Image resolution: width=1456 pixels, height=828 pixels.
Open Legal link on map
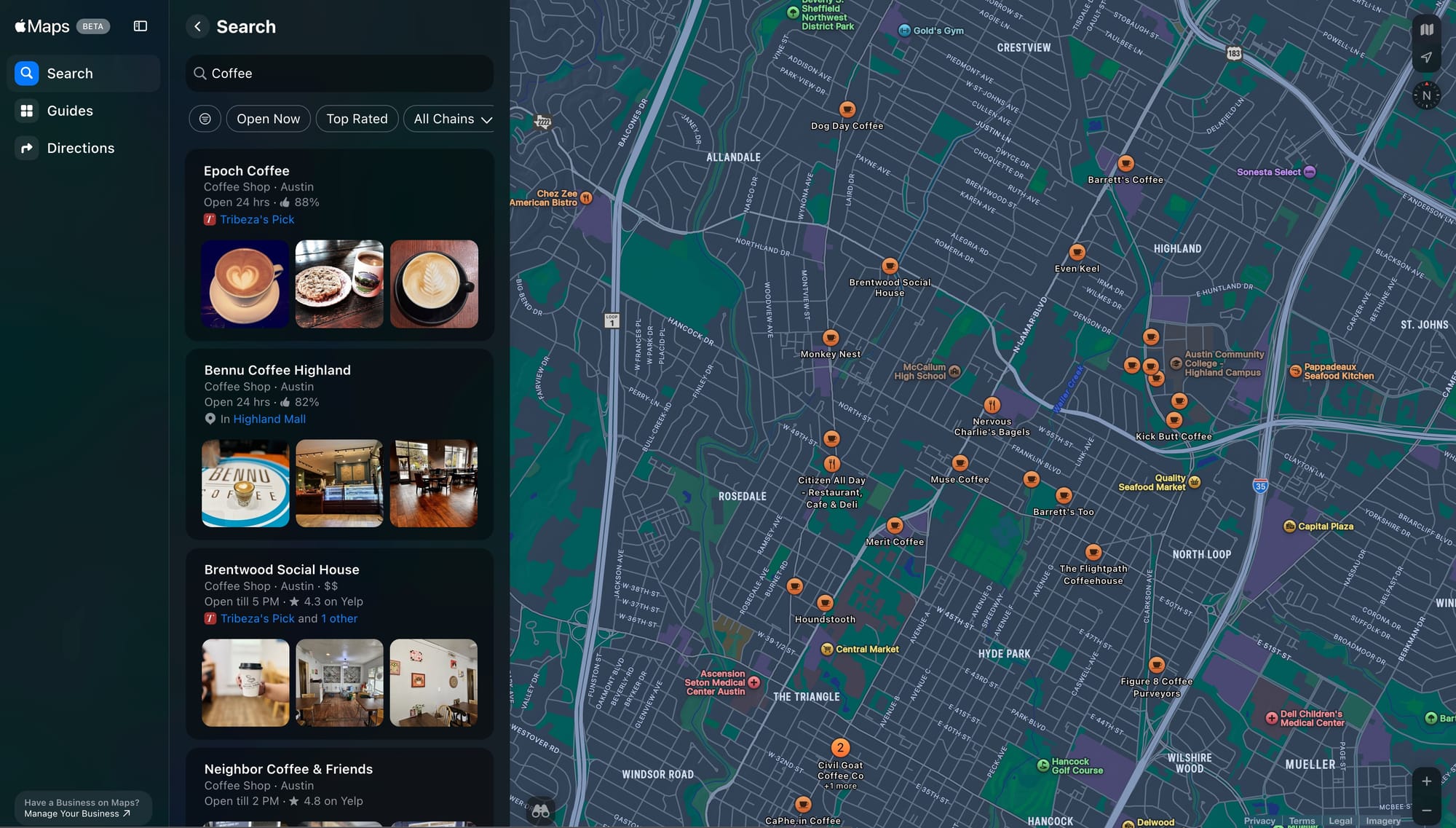tap(1340, 821)
